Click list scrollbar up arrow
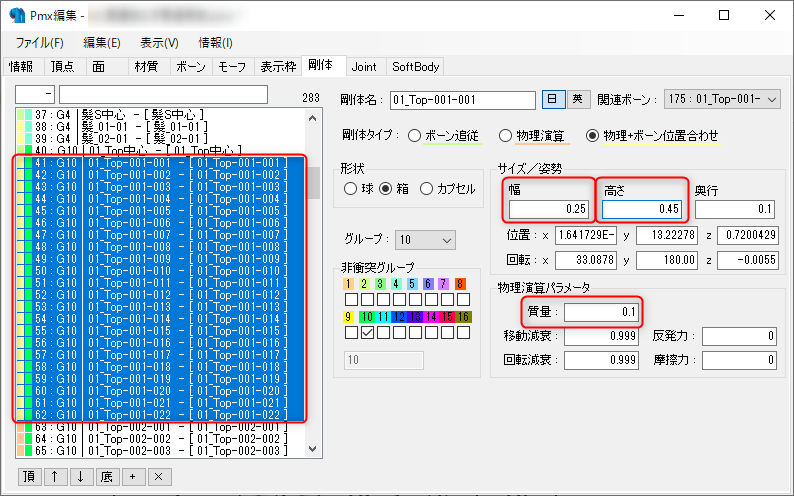The width and height of the screenshot is (794, 496). 312,118
